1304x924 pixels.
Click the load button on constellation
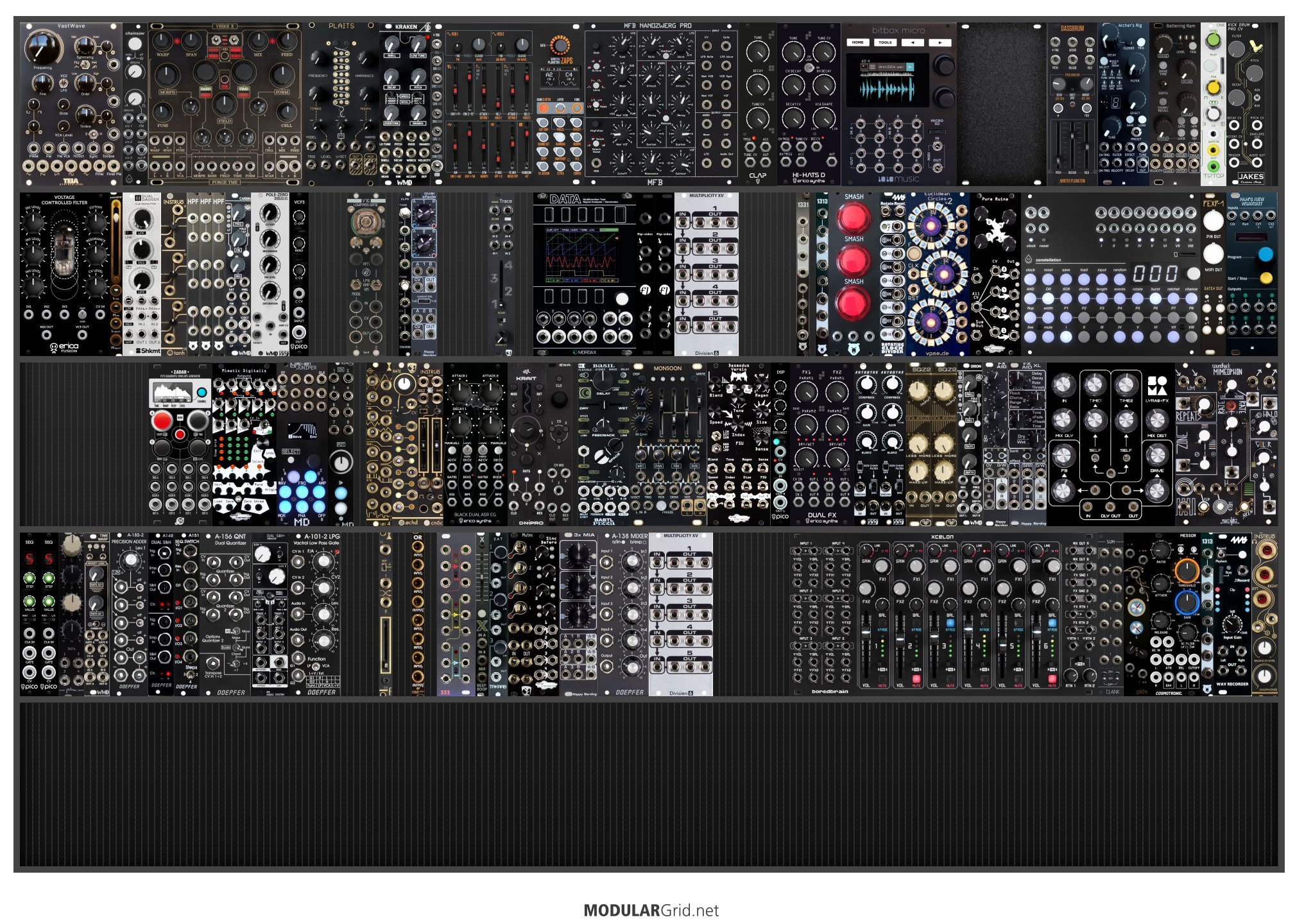1084,280
